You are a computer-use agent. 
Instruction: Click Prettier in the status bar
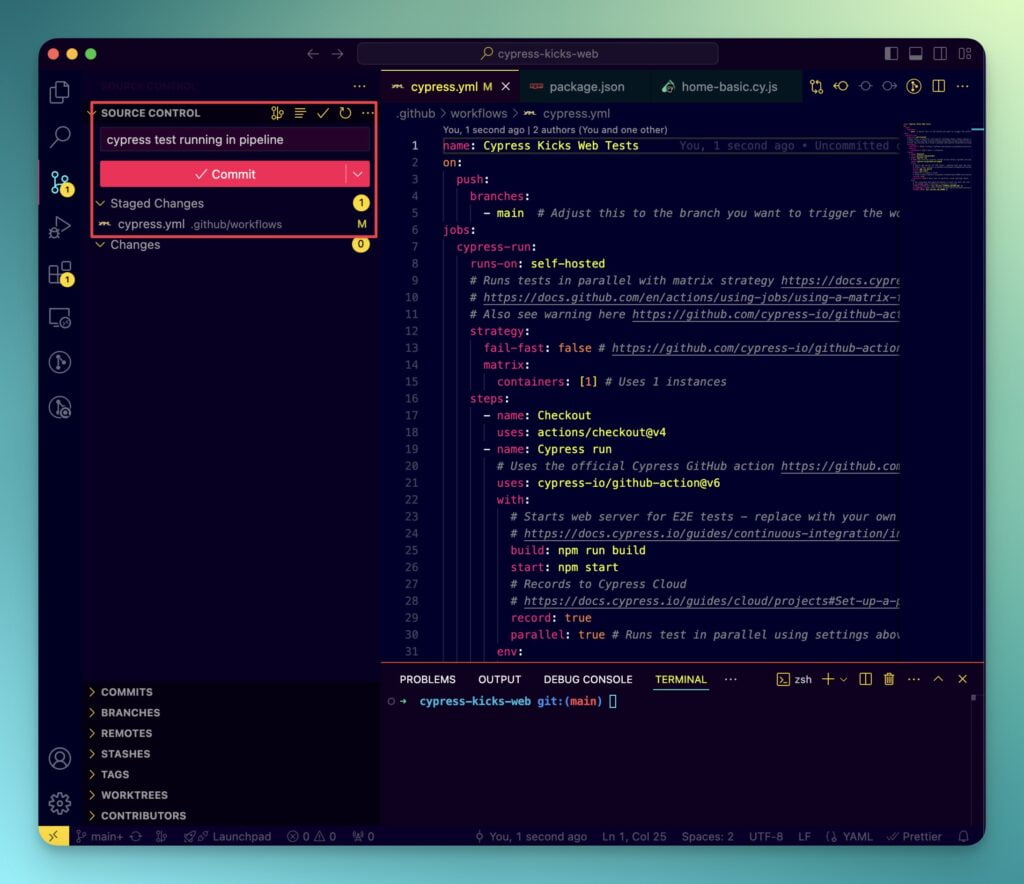(x=914, y=836)
